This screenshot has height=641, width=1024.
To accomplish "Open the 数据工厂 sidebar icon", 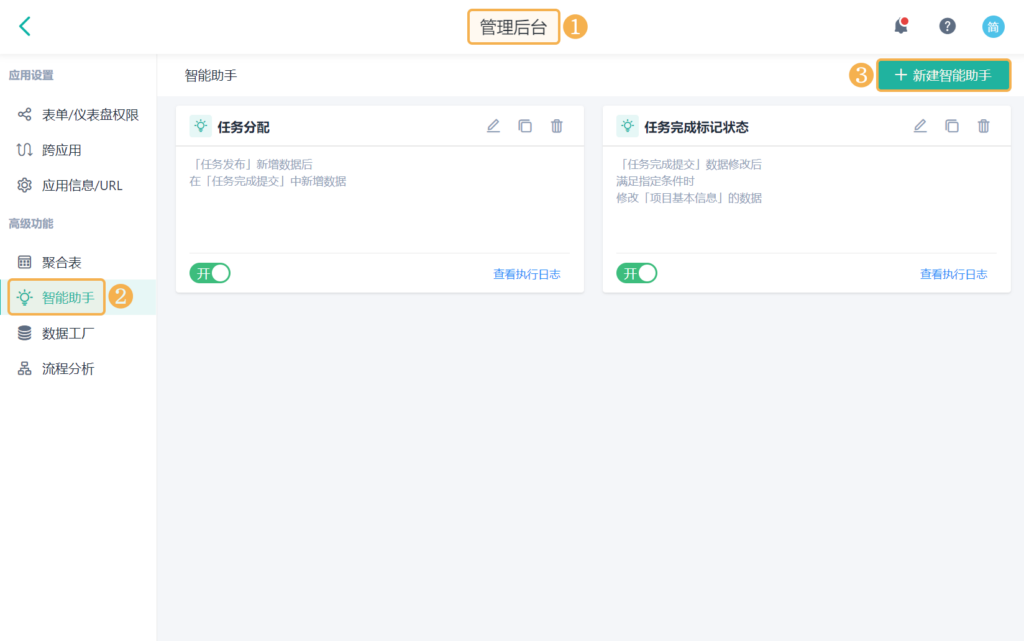I will (23, 333).
